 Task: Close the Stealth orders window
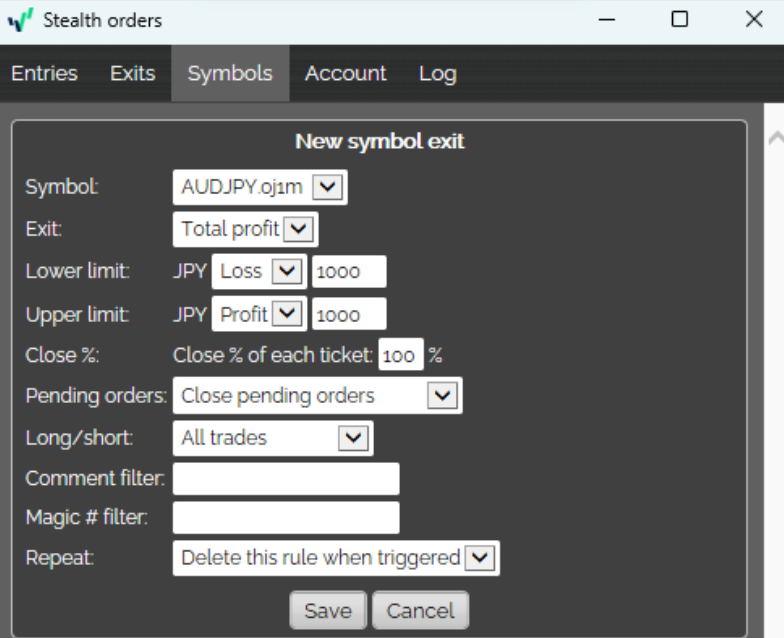754,20
